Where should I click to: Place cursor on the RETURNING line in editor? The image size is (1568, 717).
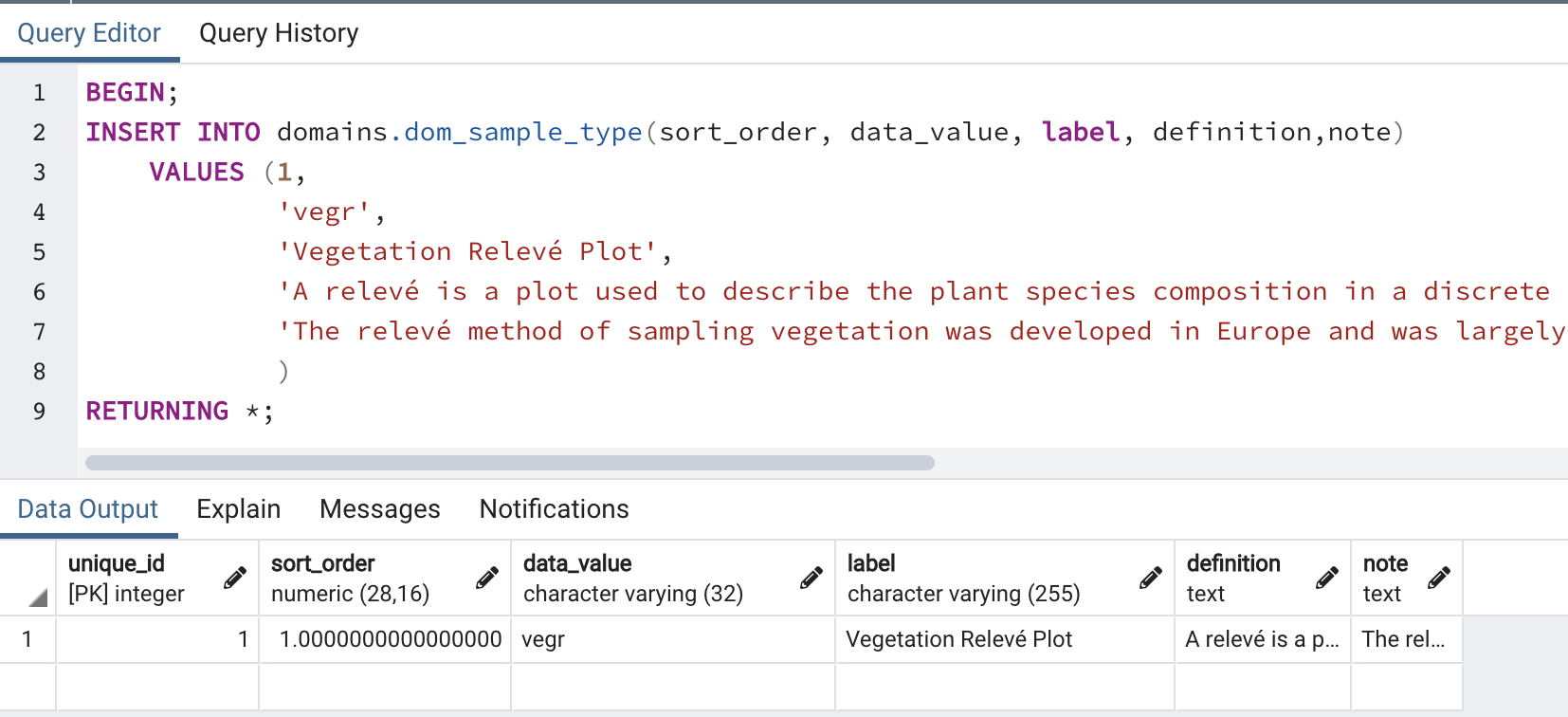tap(379, 411)
